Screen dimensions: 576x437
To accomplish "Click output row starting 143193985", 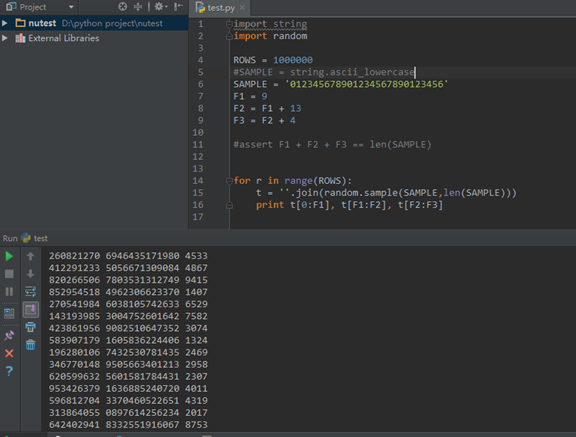I will [128, 316].
